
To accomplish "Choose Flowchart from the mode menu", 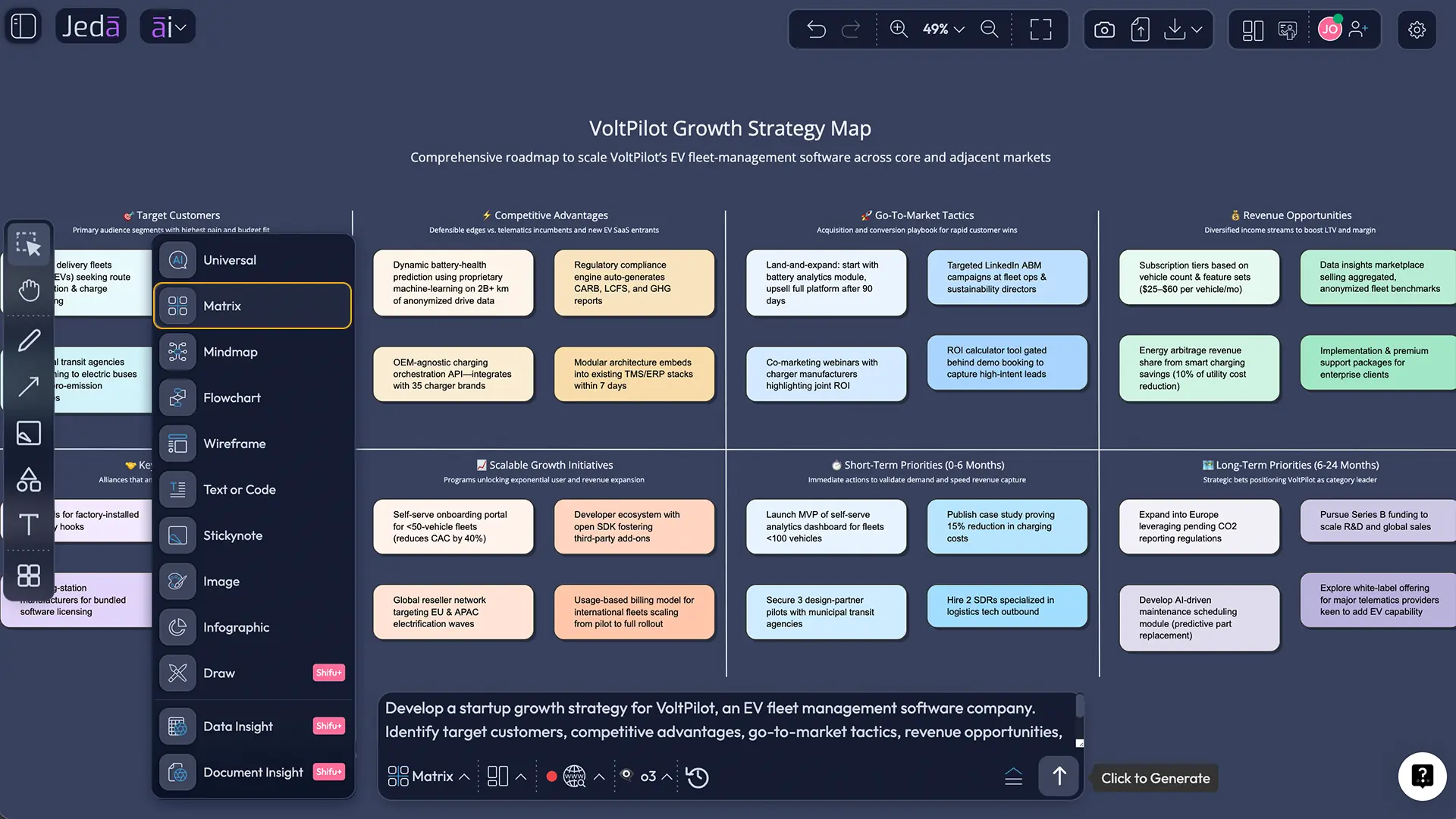I will click(x=253, y=398).
